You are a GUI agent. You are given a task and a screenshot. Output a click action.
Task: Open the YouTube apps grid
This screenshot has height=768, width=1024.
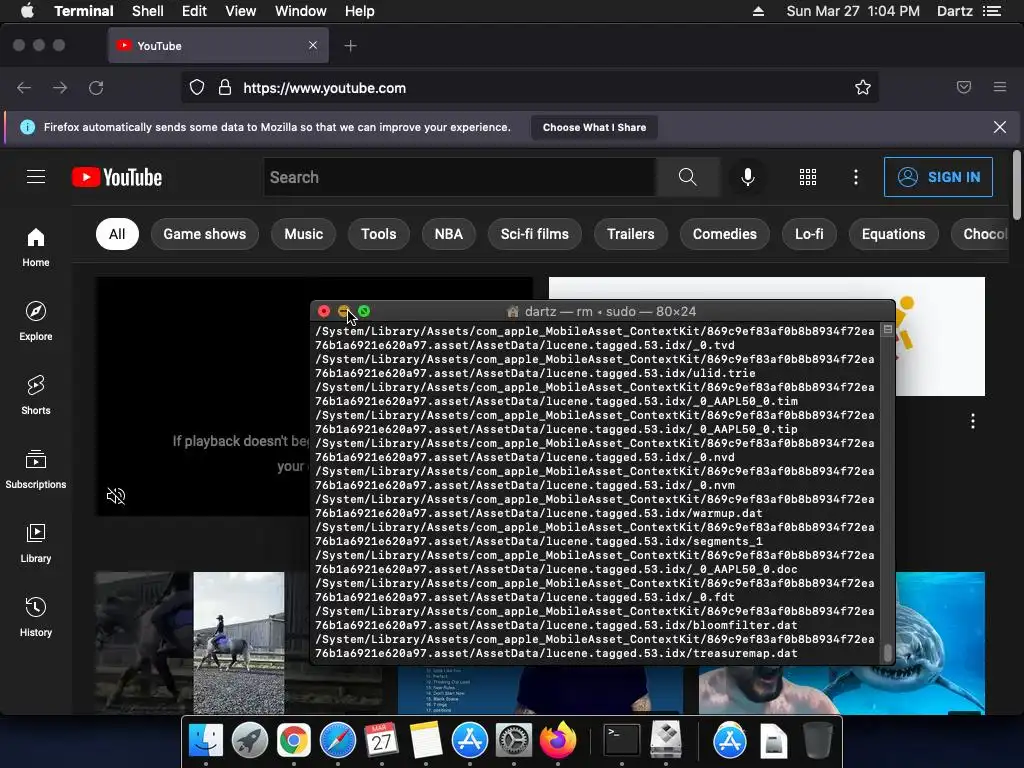pos(808,177)
